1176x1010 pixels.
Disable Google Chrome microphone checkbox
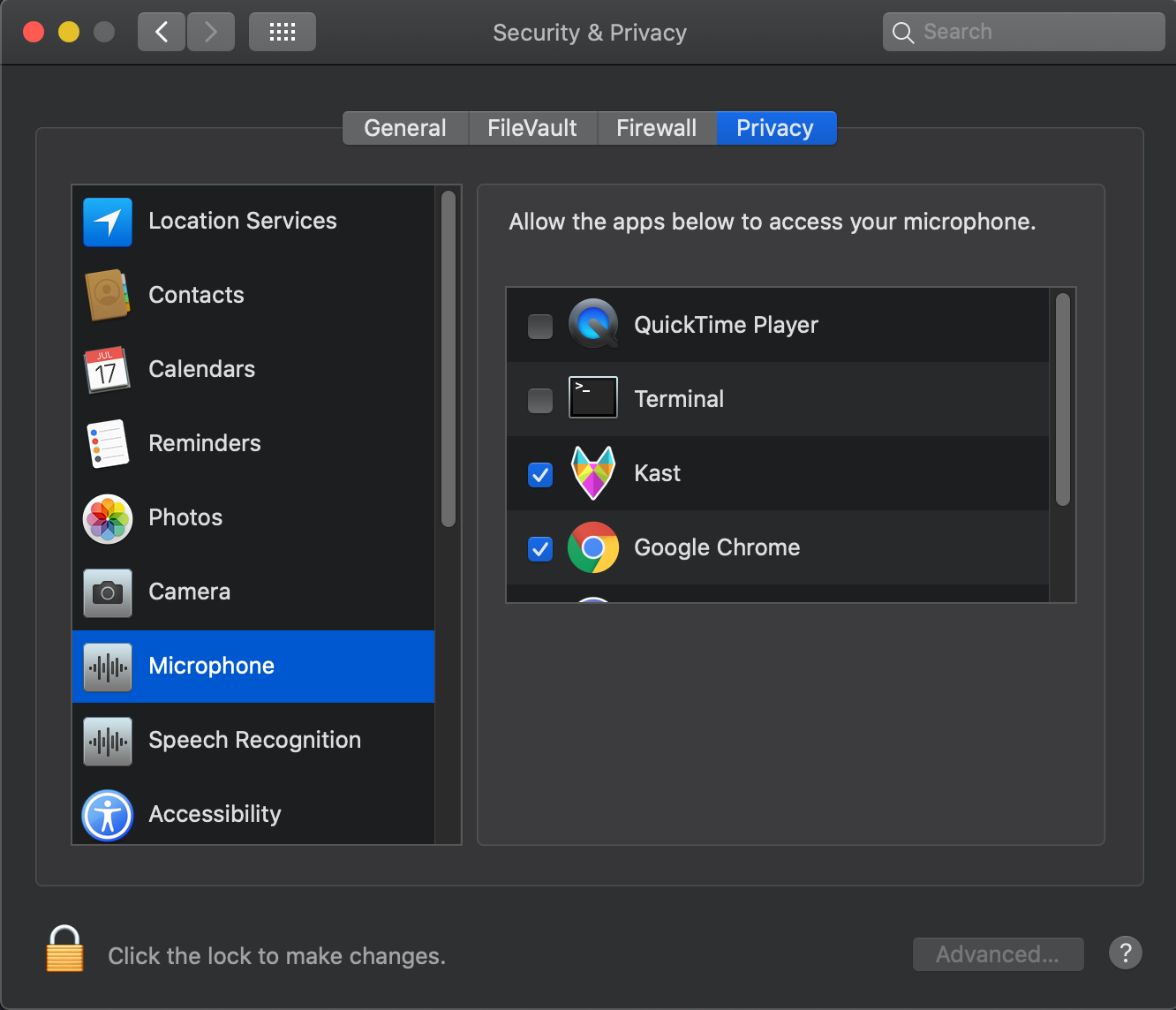(x=540, y=548)
